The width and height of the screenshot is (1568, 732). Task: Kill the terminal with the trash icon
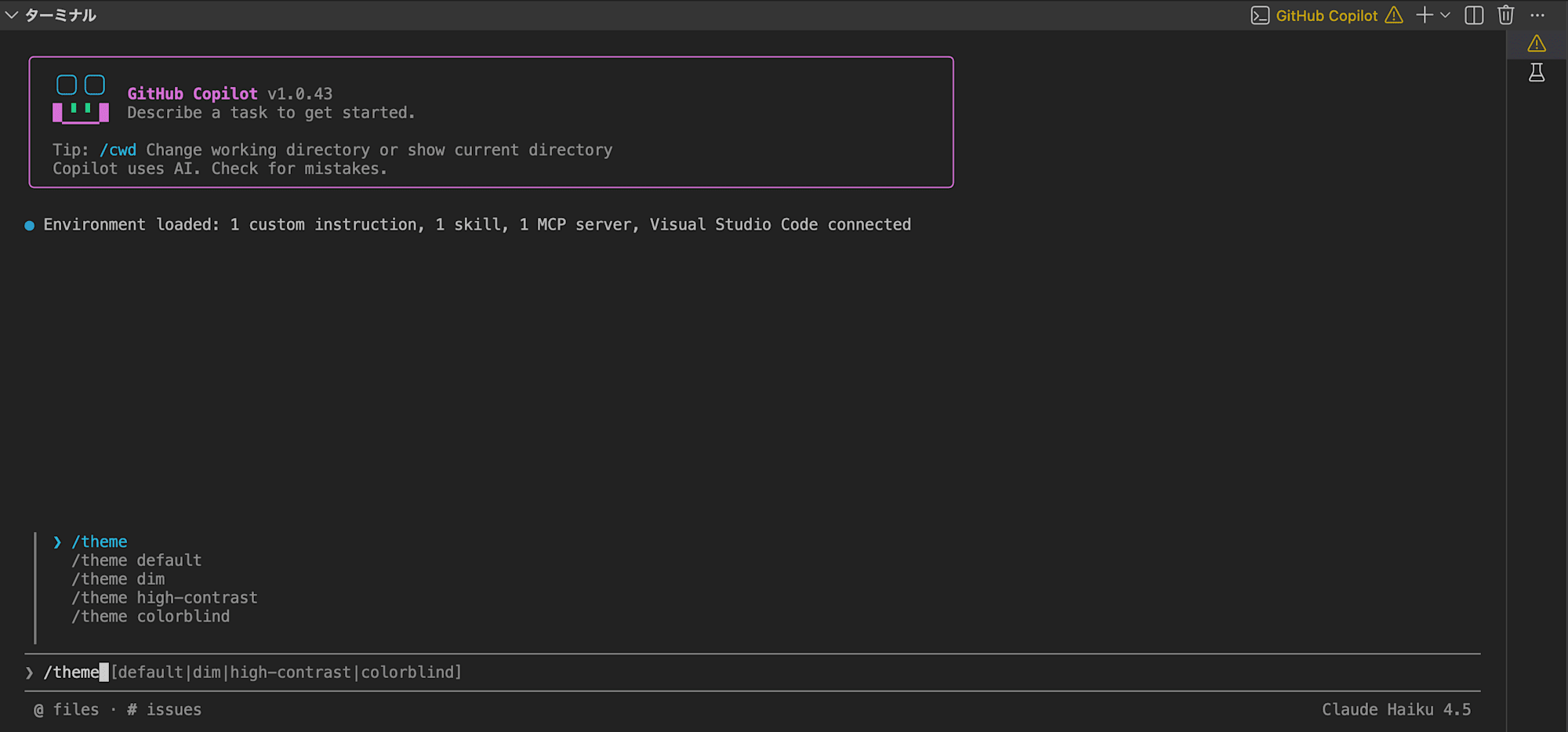tap(1505, 15)
